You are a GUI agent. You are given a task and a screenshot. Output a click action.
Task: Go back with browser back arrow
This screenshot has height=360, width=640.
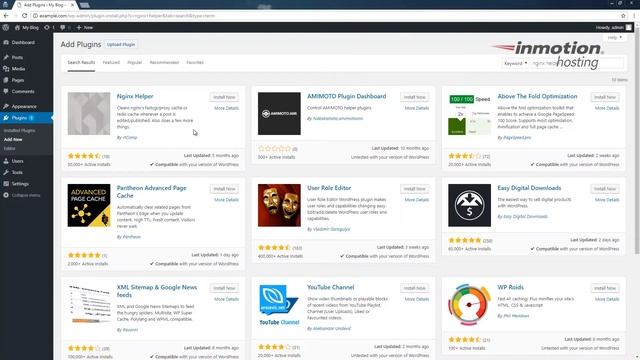coord(6,16)
